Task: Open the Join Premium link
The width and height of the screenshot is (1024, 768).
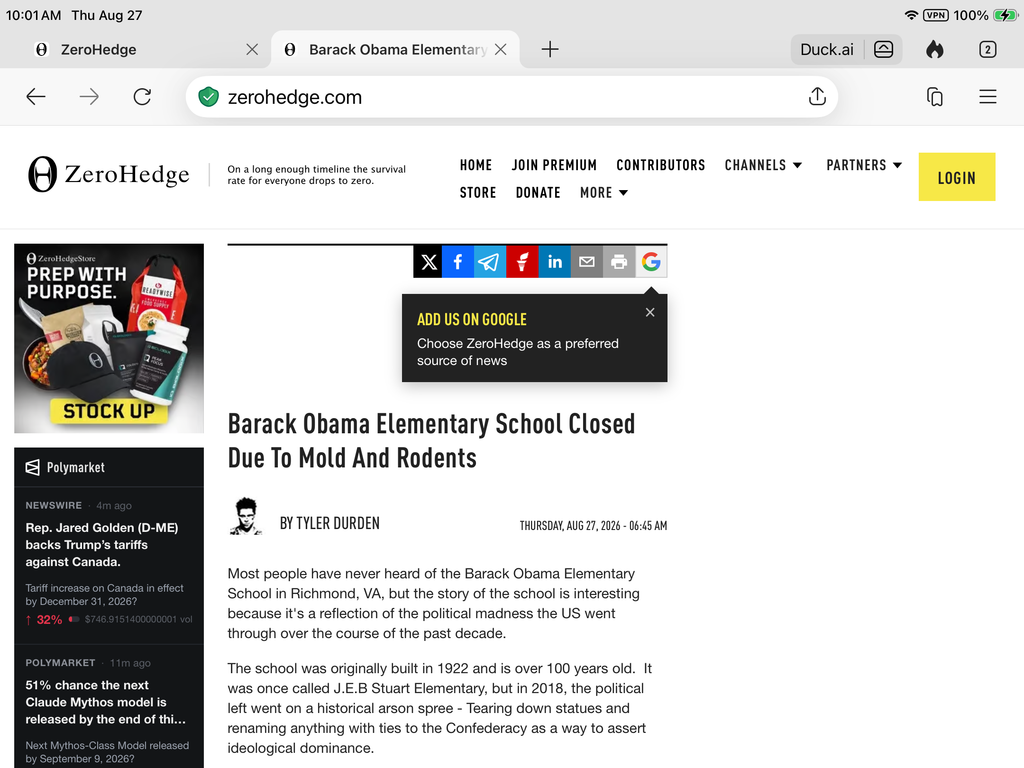Action: tap(554, 165)
